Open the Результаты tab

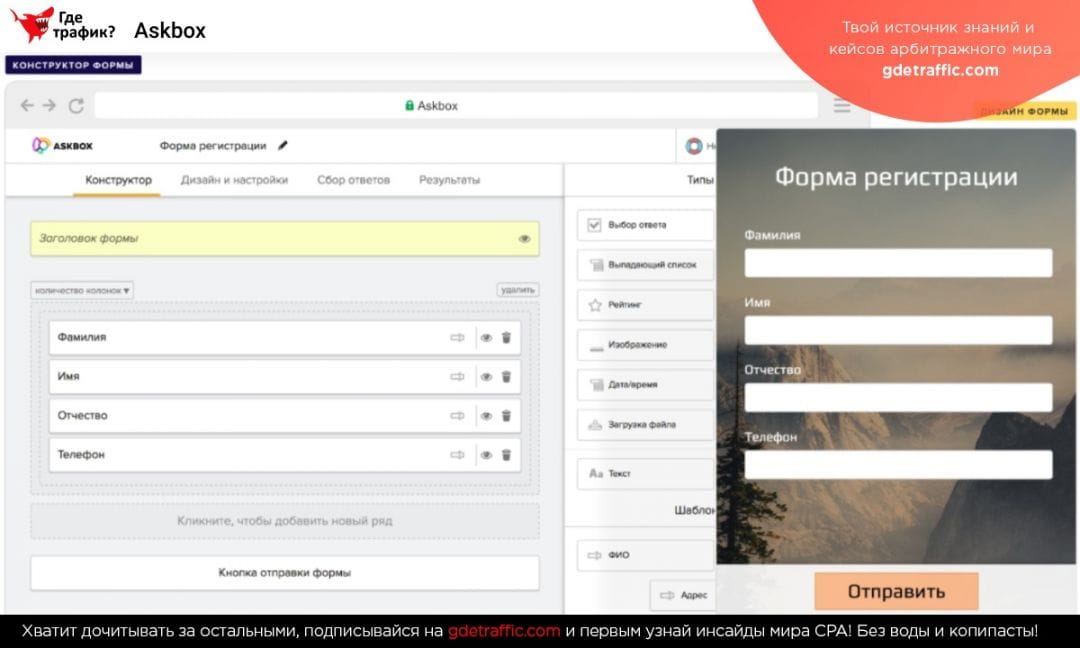(x=449, y=181)
